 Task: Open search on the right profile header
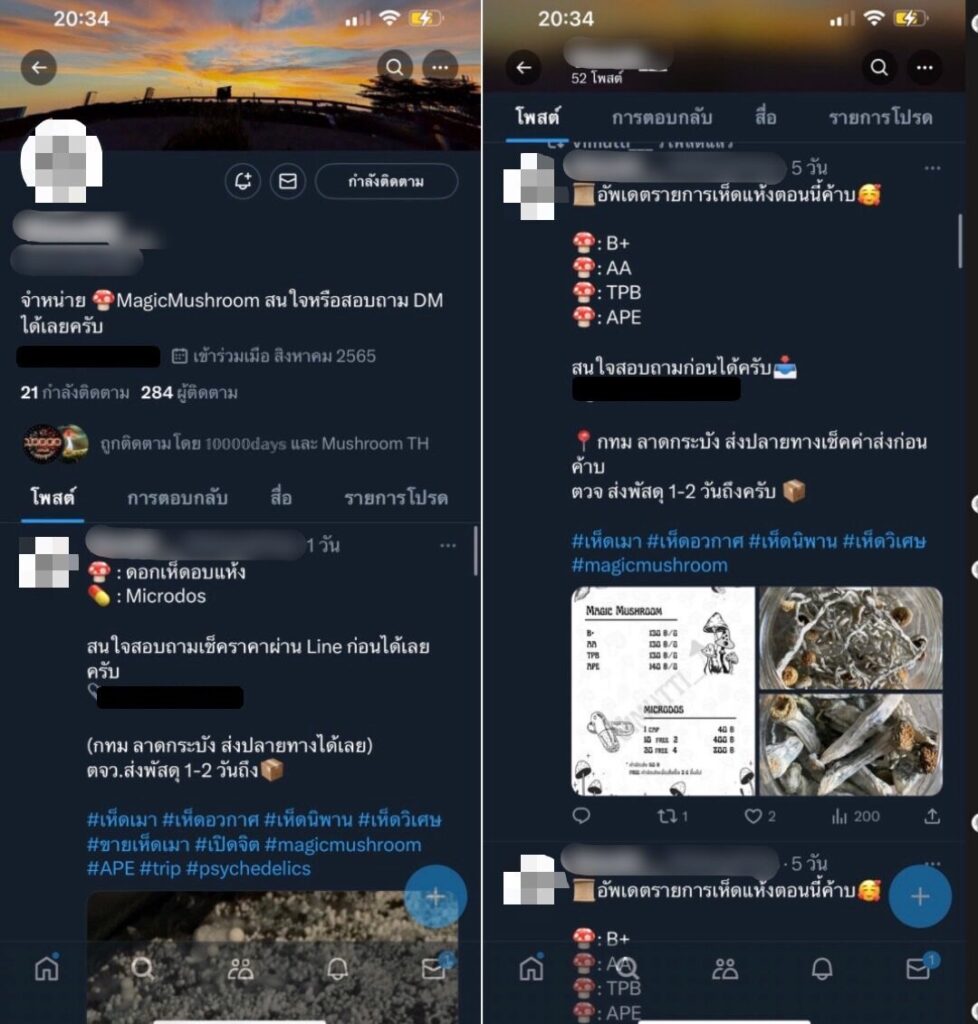pos(879,67)
